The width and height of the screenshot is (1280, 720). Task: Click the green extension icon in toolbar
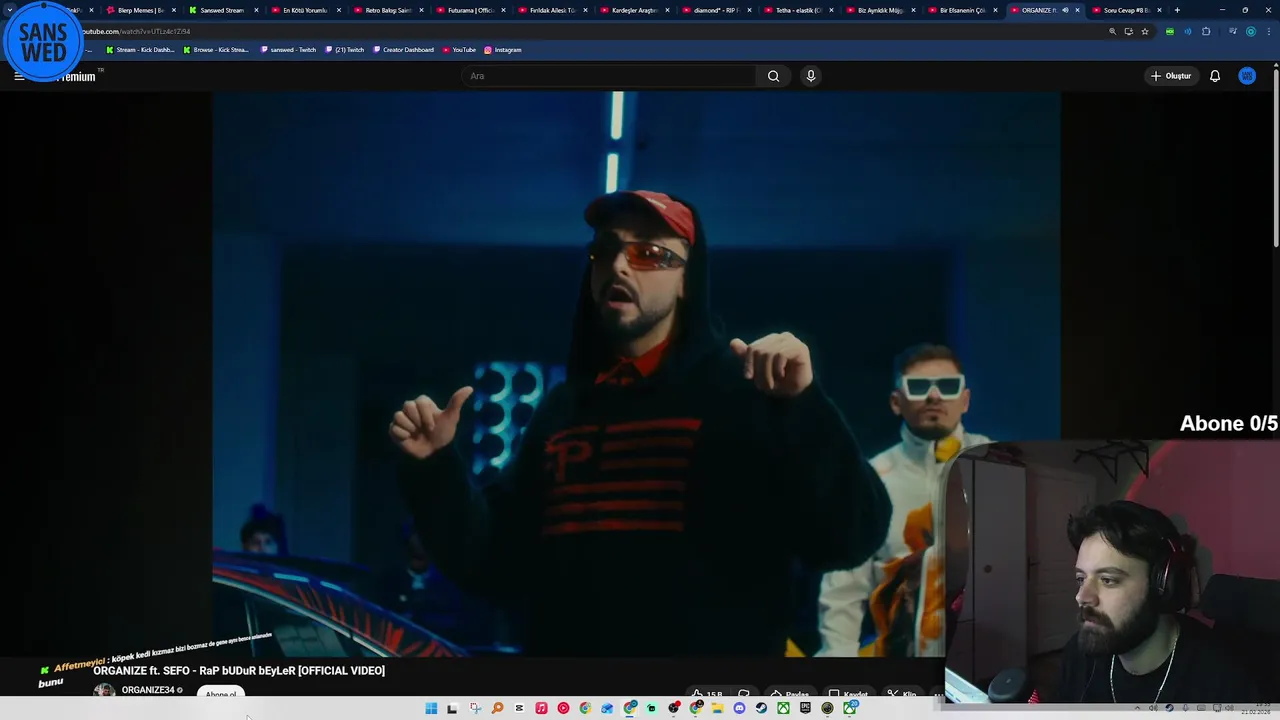[1170, 31]
